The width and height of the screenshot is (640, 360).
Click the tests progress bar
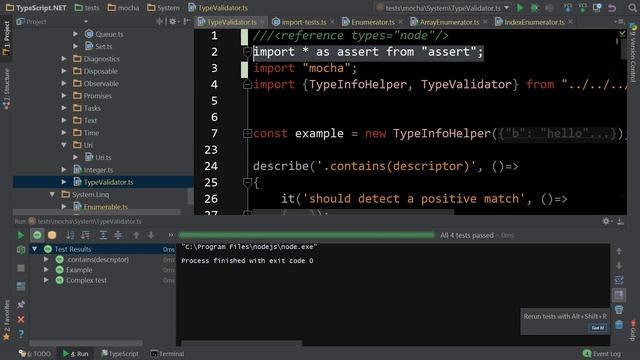pos(307,235)
